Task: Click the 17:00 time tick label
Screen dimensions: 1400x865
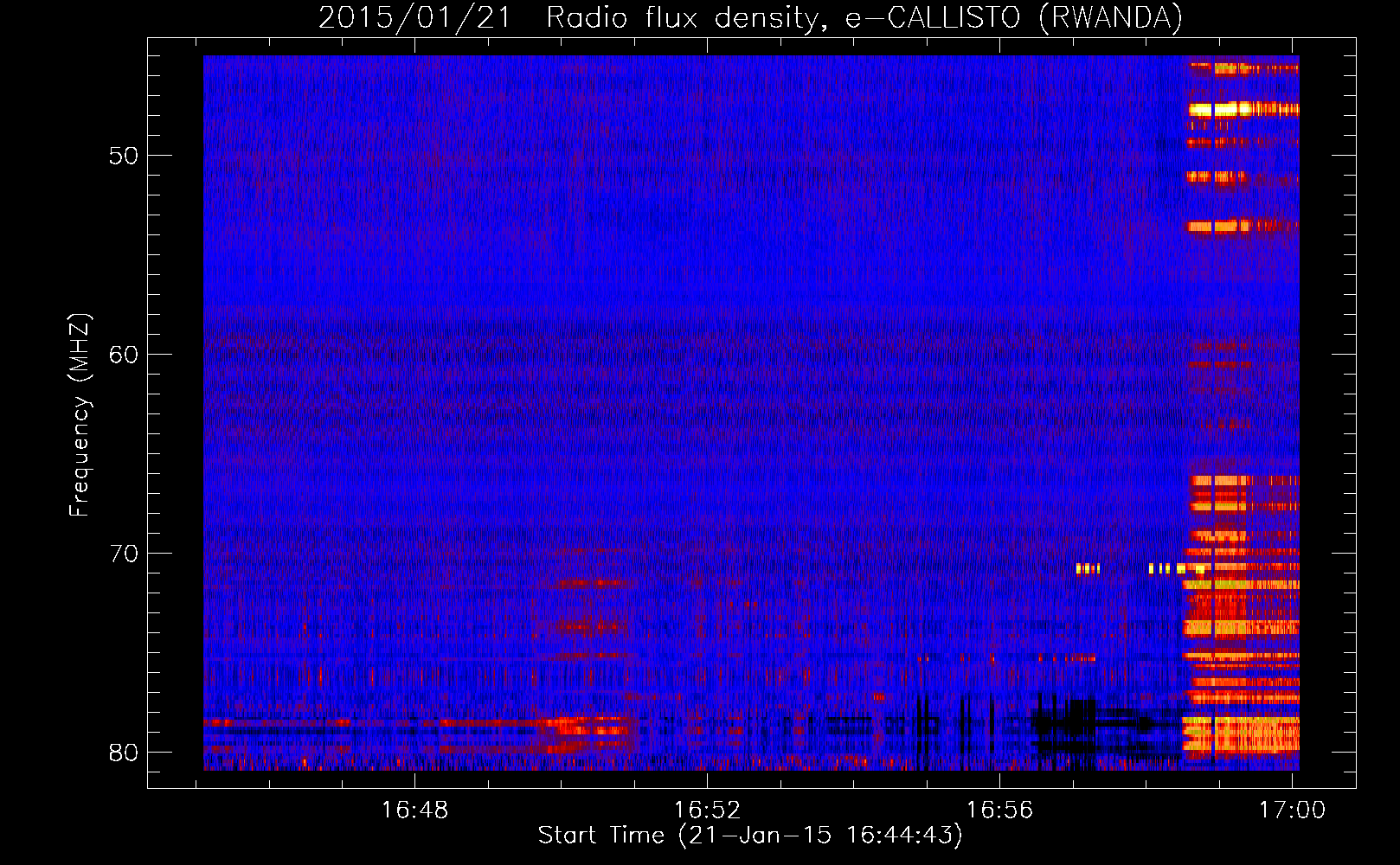Action: (x=1292, y=810)
